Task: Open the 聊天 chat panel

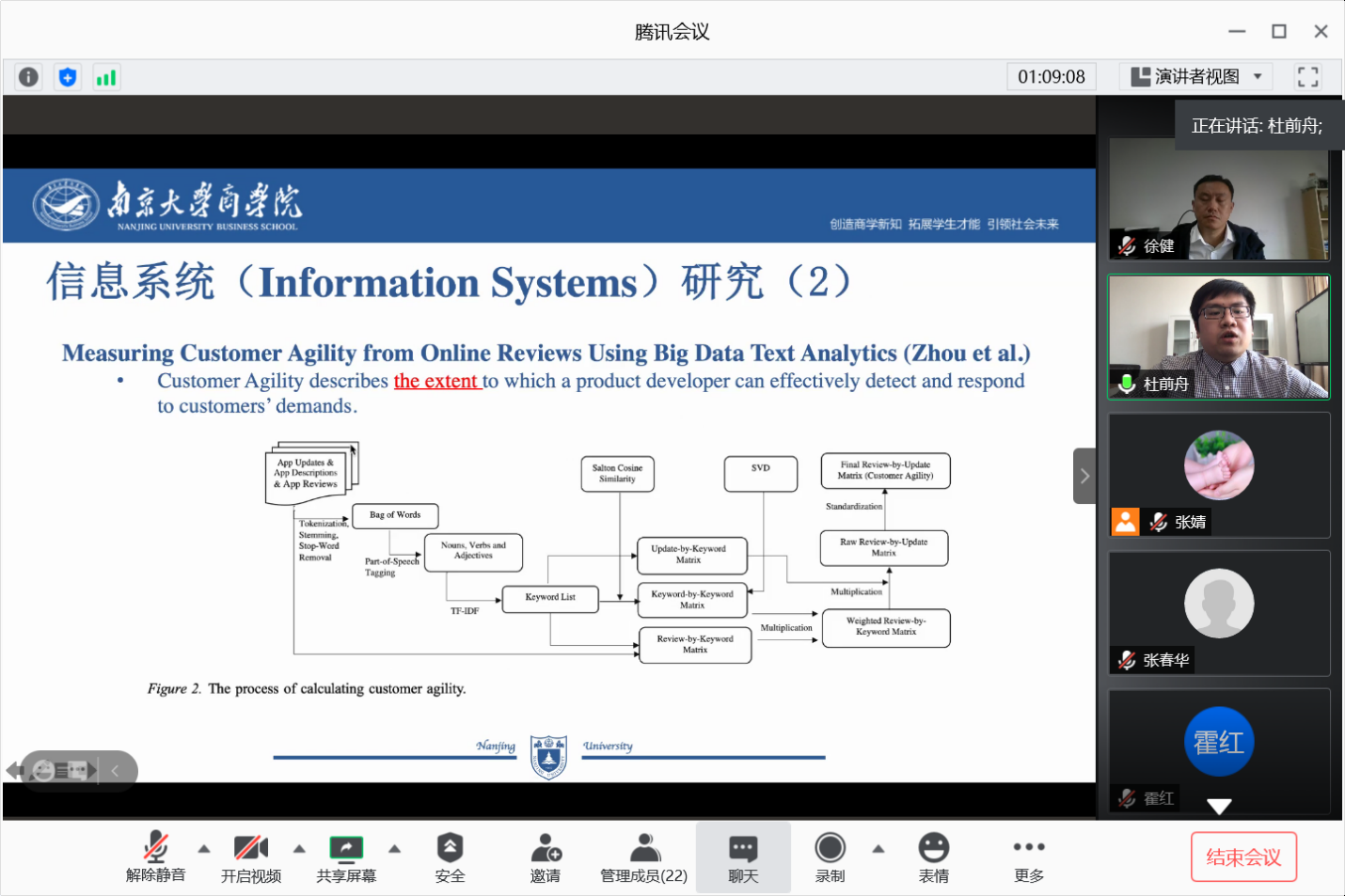Action: [x=743, y=857]
